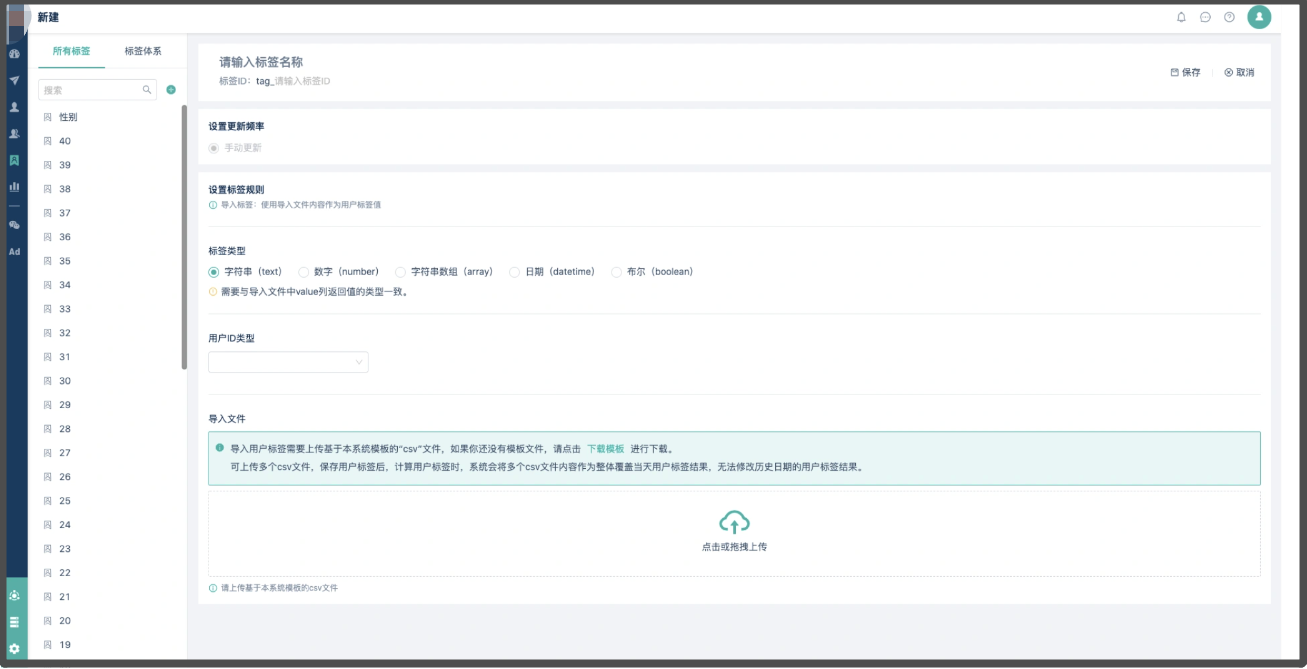The width and height of the screenshot is (1307, 669).
Task: Click the cloud upload icon
Action: click(x=734, y=522)
